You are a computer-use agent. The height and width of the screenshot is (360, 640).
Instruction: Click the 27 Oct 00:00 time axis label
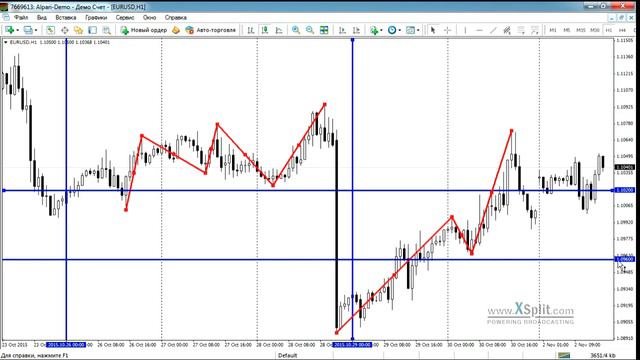click(x=174, y=345)
